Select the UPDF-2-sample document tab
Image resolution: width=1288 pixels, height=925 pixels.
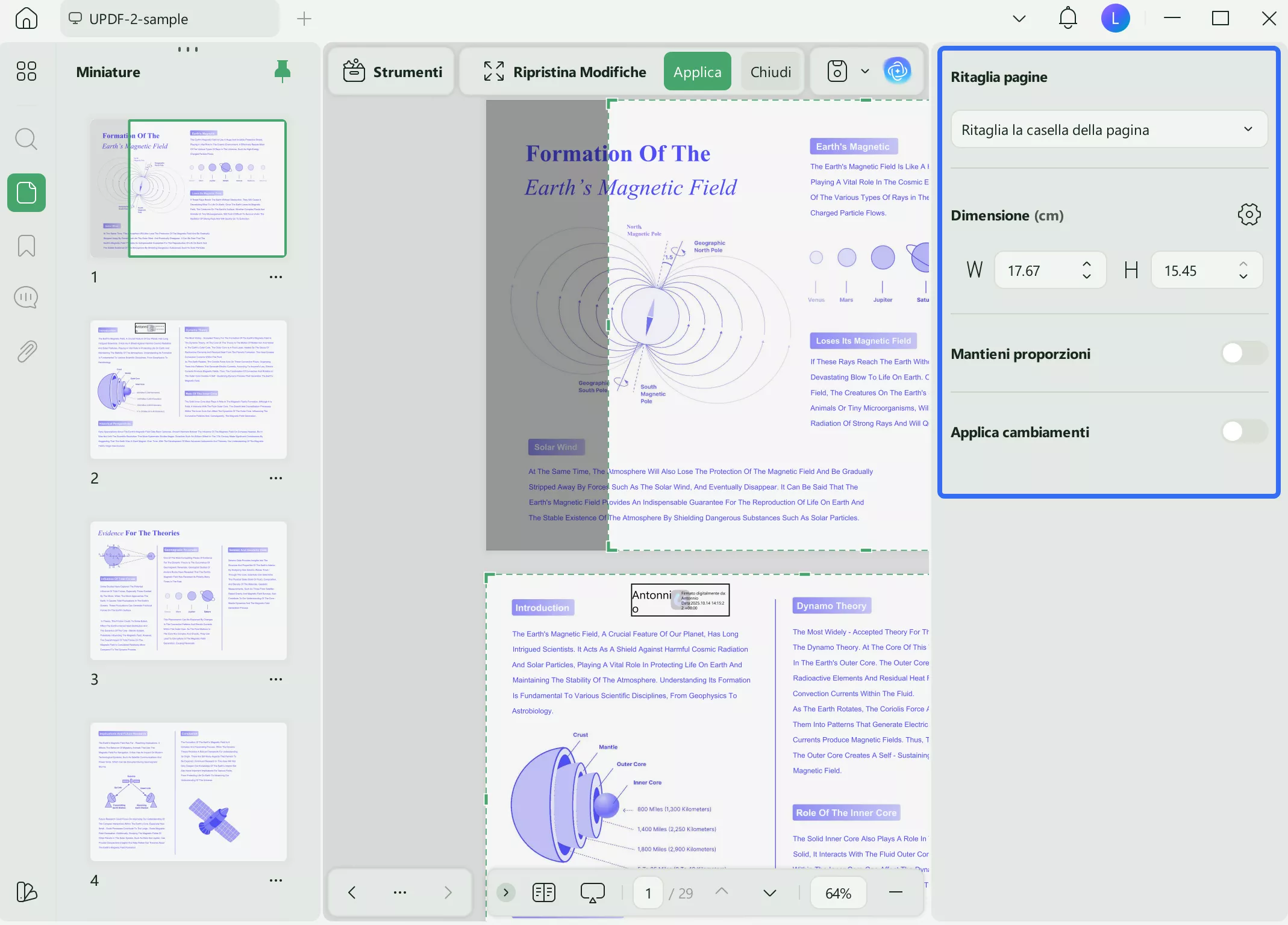[170, 19]
